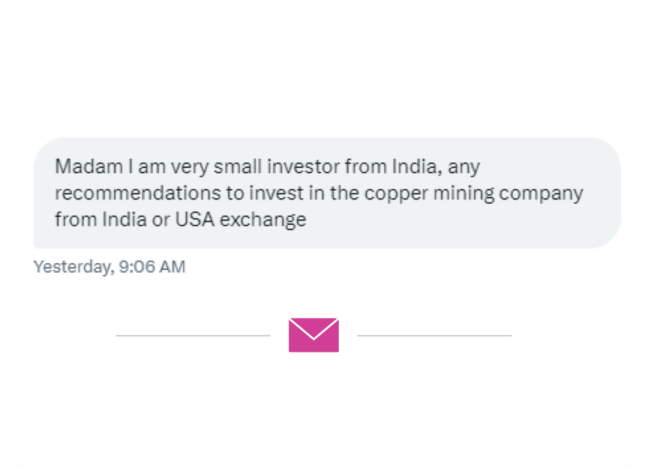
Task: Click the word "Yesterday" below the message
Action: click(71, 267)
